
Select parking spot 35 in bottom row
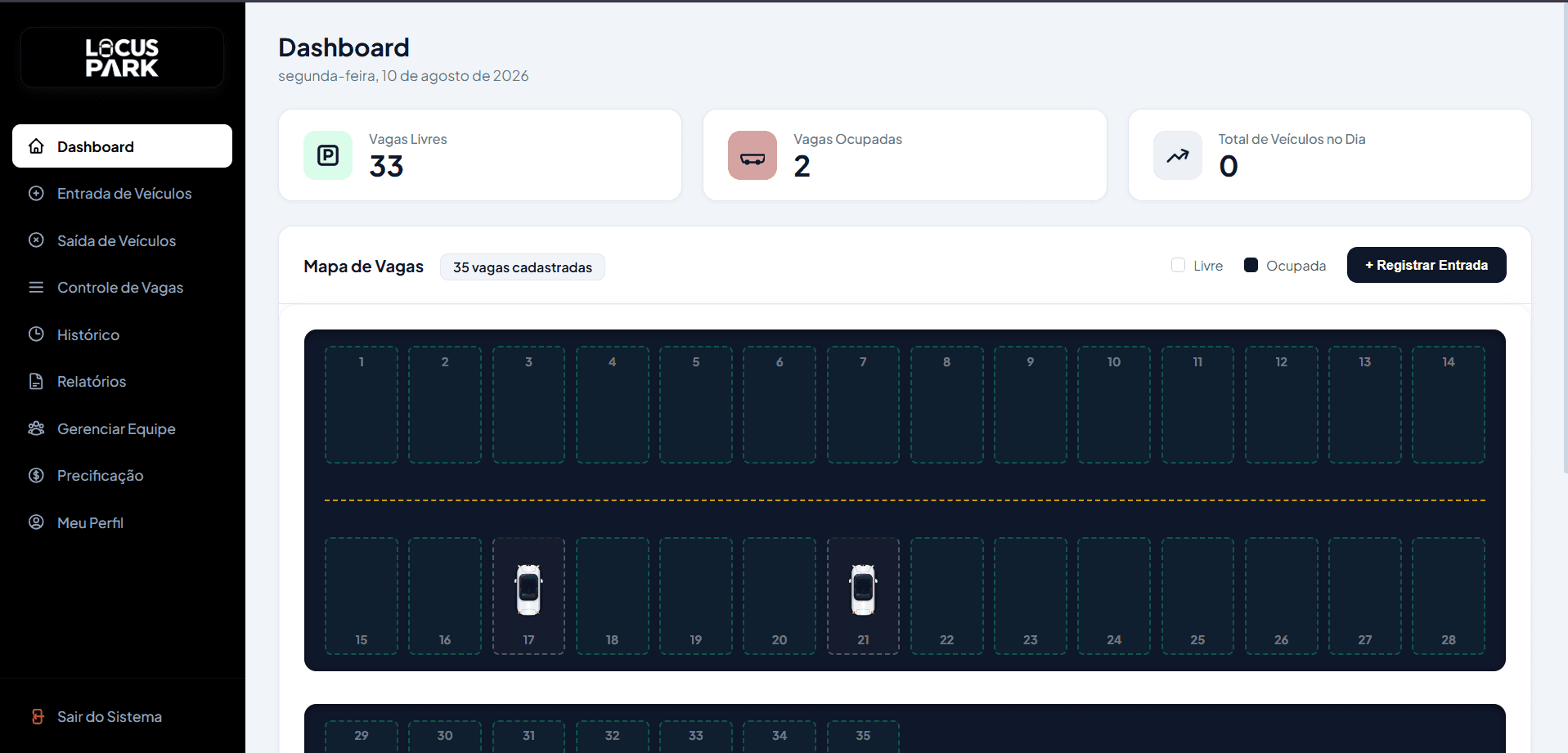click(x=863, y=737)
